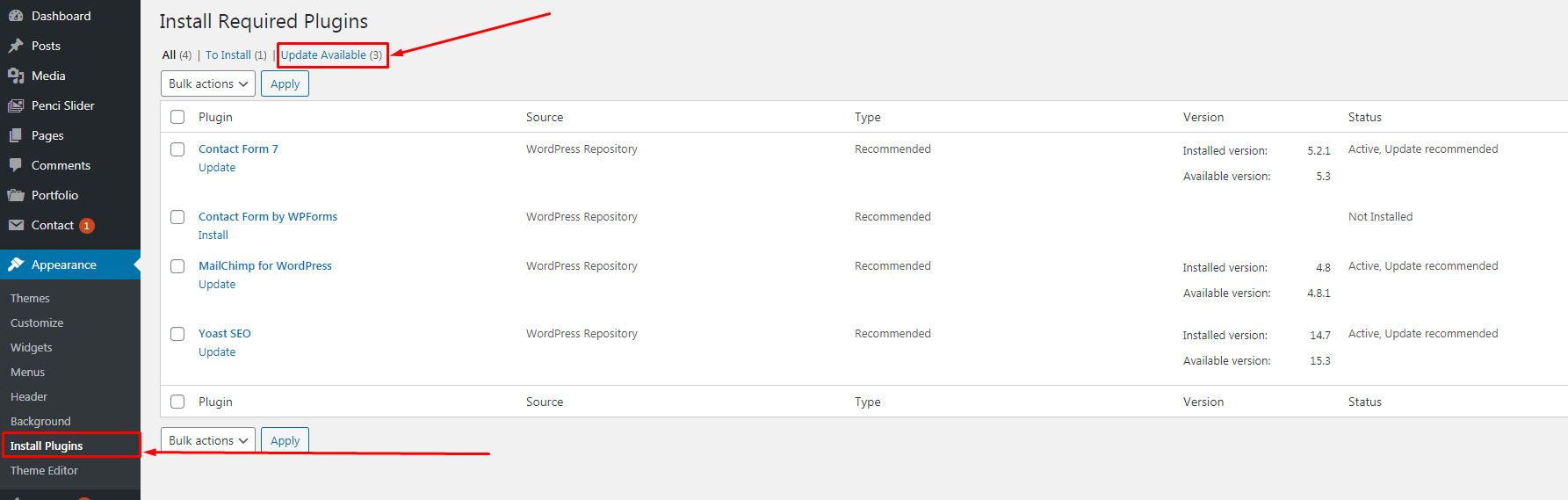Click the Pages document icon
The image size is (1568, 500).
tap(16, 135)
